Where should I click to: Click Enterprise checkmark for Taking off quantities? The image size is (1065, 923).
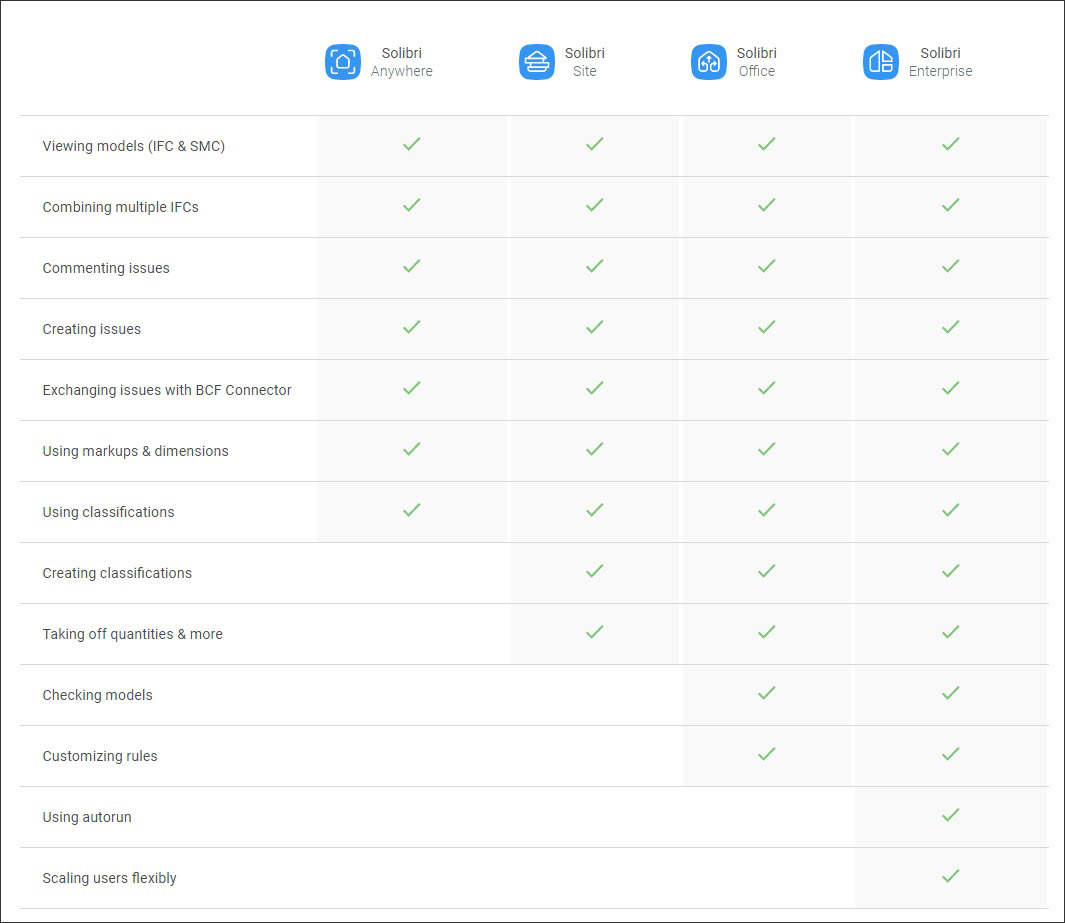(x=951, y=632)
